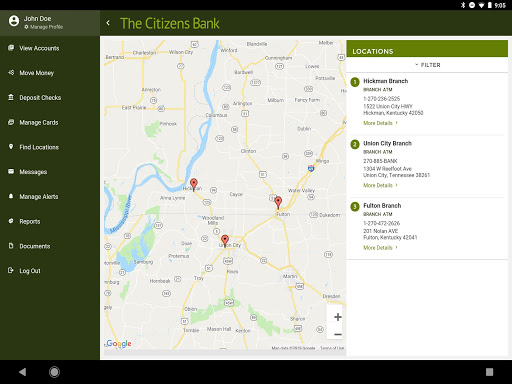Open Deposit Checks from sidebar

pyautogui.click(x=40, y=98)
